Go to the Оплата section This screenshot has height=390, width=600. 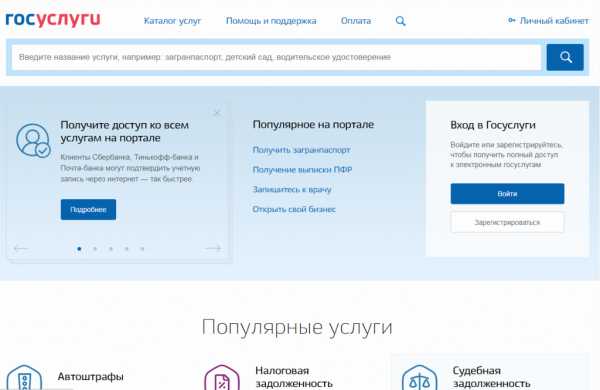[356, 21]
